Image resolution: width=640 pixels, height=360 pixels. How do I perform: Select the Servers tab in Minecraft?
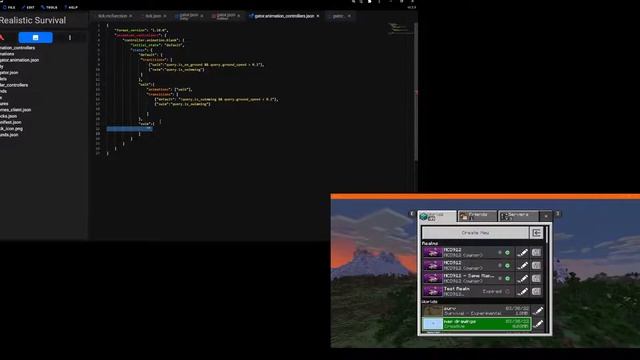tap(518, 216)
